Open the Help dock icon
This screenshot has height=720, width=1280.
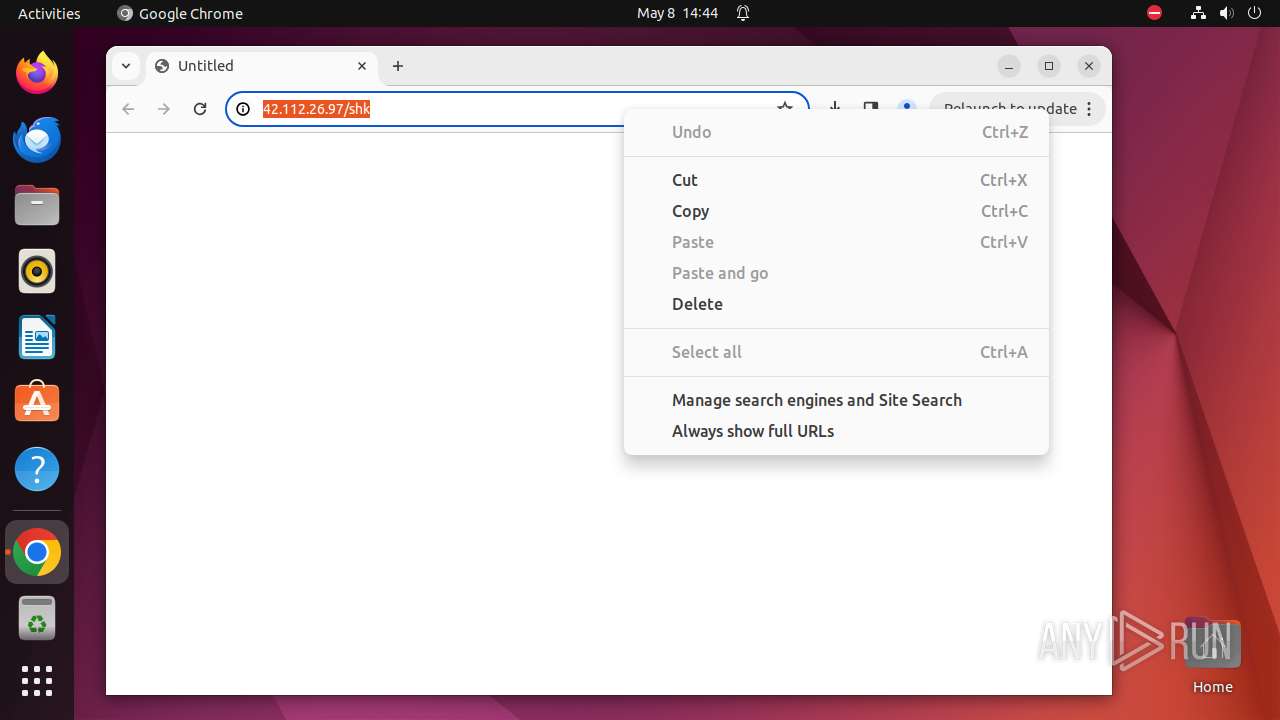[x=37, y=469]
